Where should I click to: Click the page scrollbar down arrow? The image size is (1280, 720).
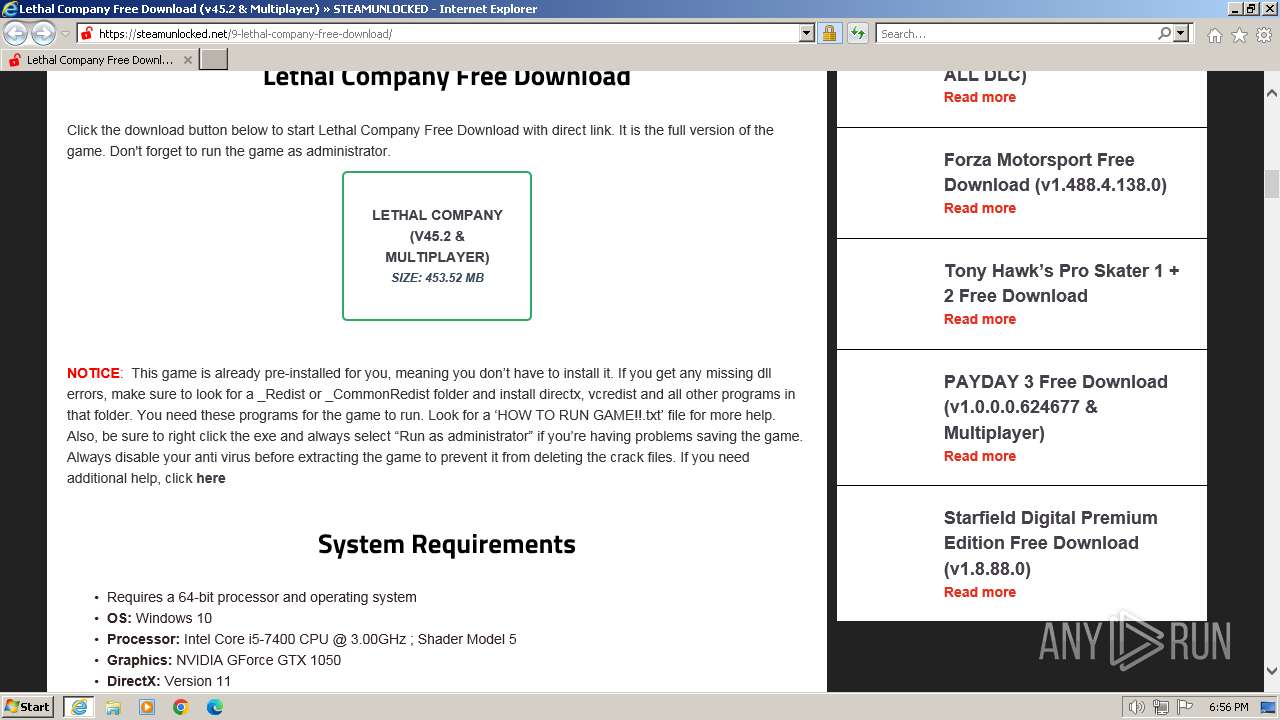pos(1272,671)
